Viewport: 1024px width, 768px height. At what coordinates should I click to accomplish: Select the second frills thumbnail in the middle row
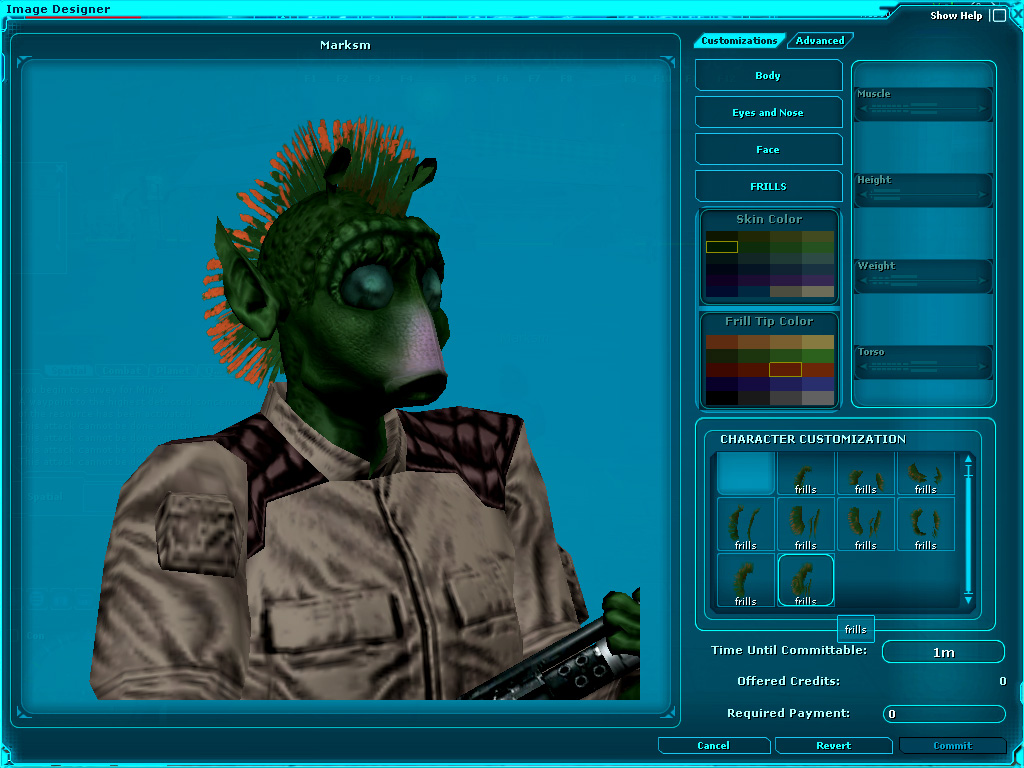coord(805,524)
